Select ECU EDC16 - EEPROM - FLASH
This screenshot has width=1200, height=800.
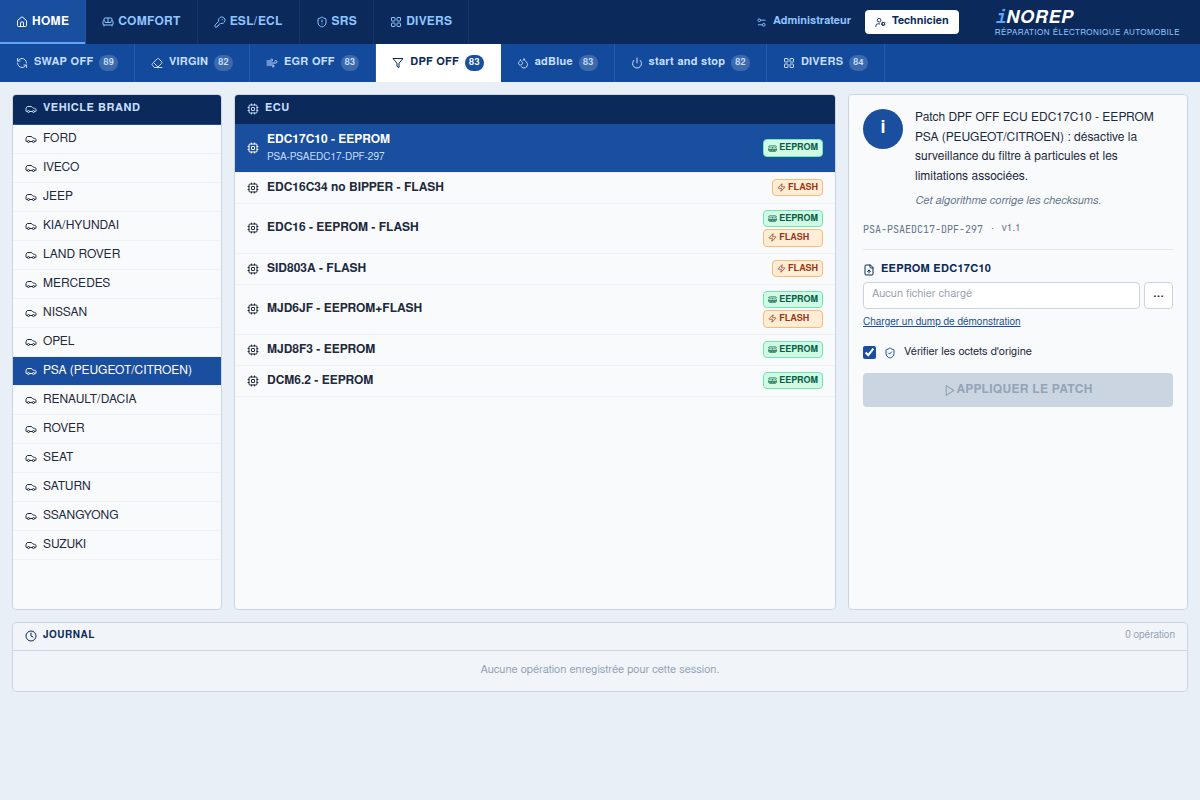(x=535, y=228)
